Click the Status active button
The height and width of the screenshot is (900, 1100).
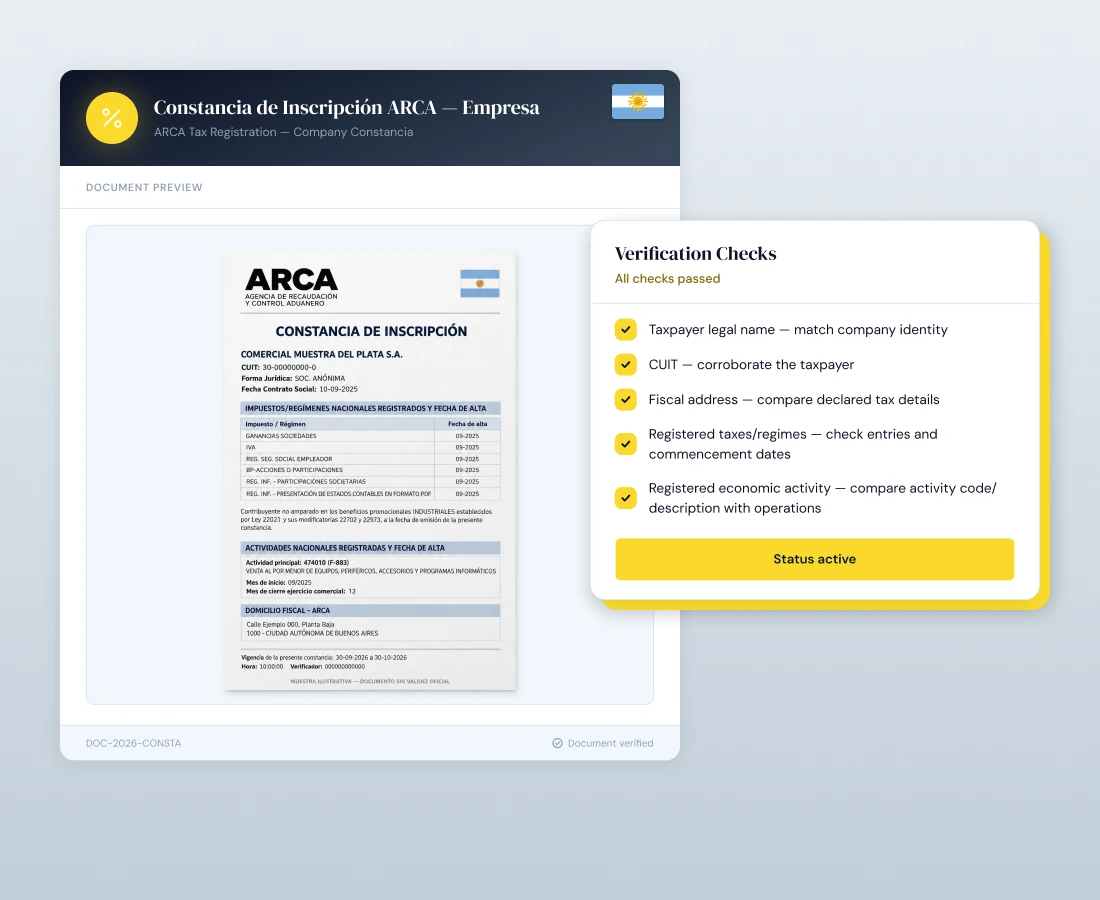pyautogui.click(x=814, y=559)
